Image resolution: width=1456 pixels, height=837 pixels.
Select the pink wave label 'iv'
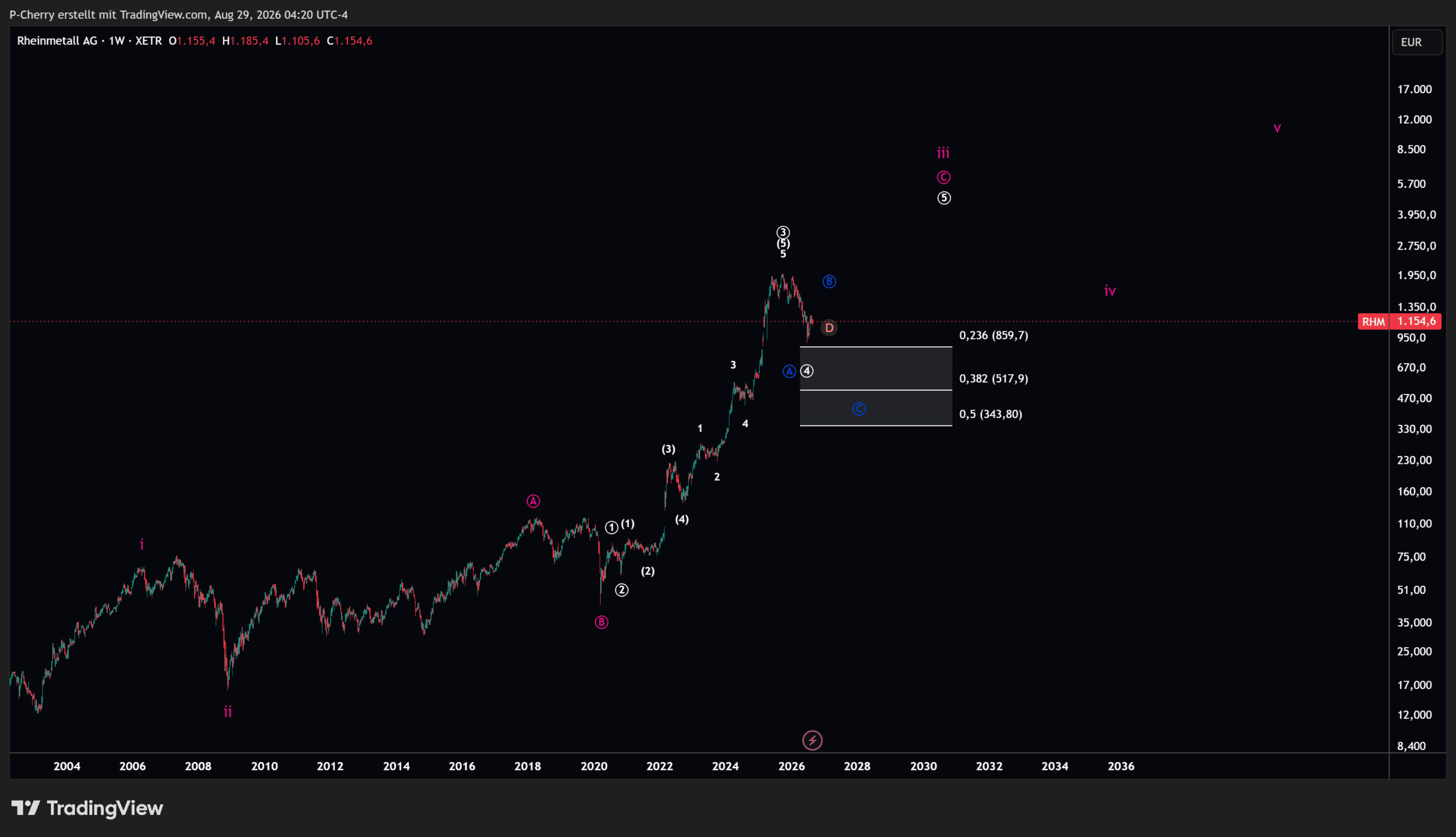tap(1110, 291)
